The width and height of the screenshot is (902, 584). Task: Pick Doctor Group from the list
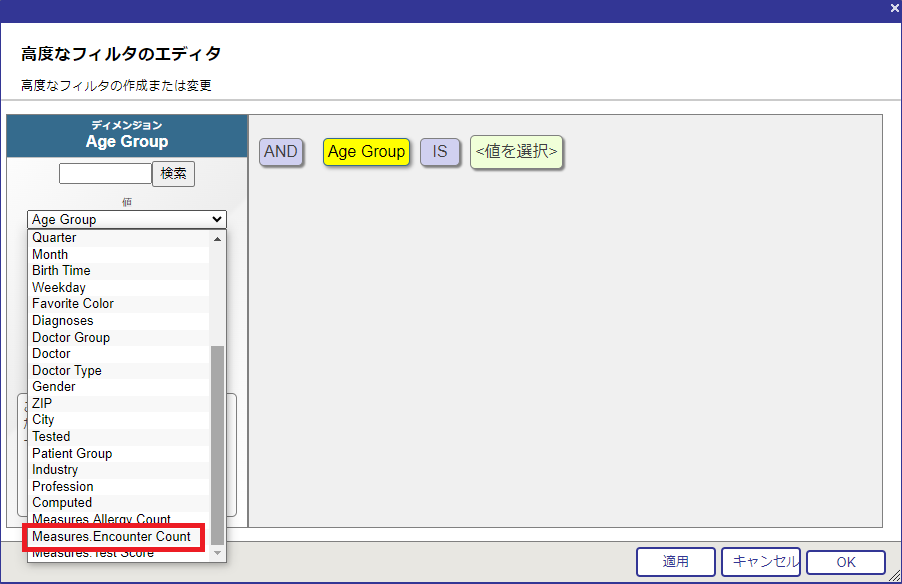coord(71,337)
